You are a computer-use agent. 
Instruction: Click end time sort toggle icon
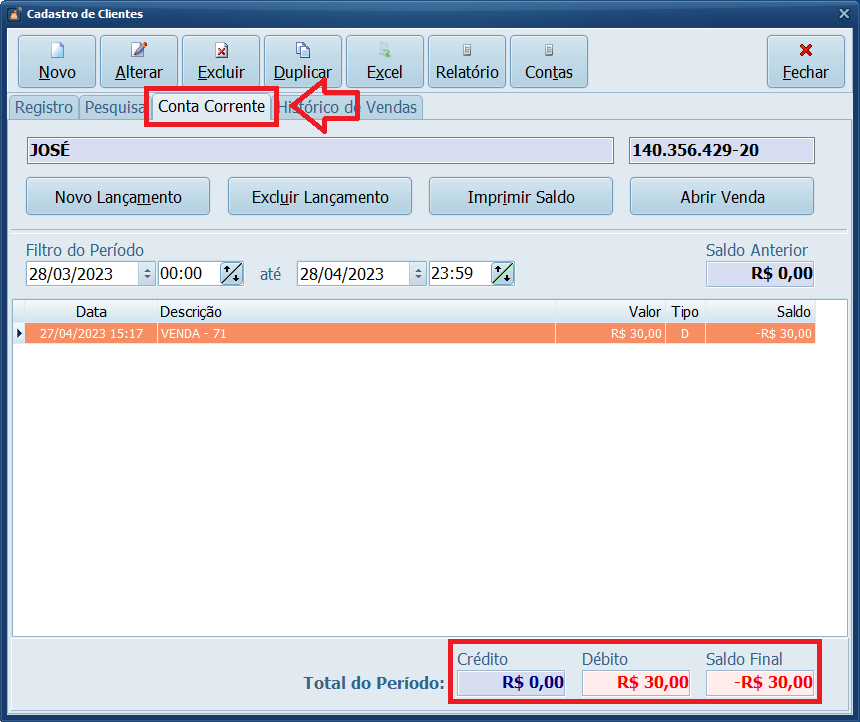click(502, 273)
